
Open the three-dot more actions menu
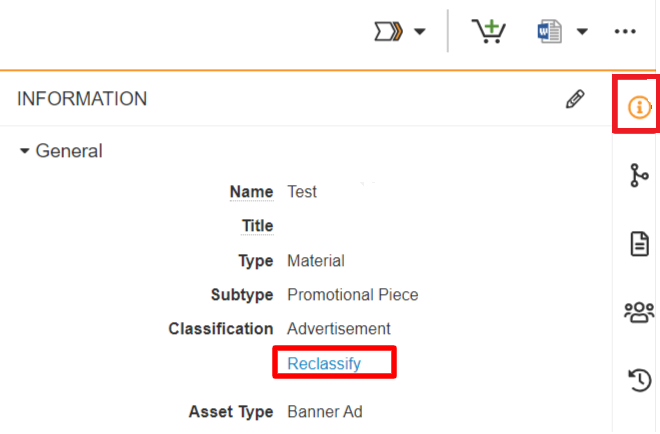[626, 32]
